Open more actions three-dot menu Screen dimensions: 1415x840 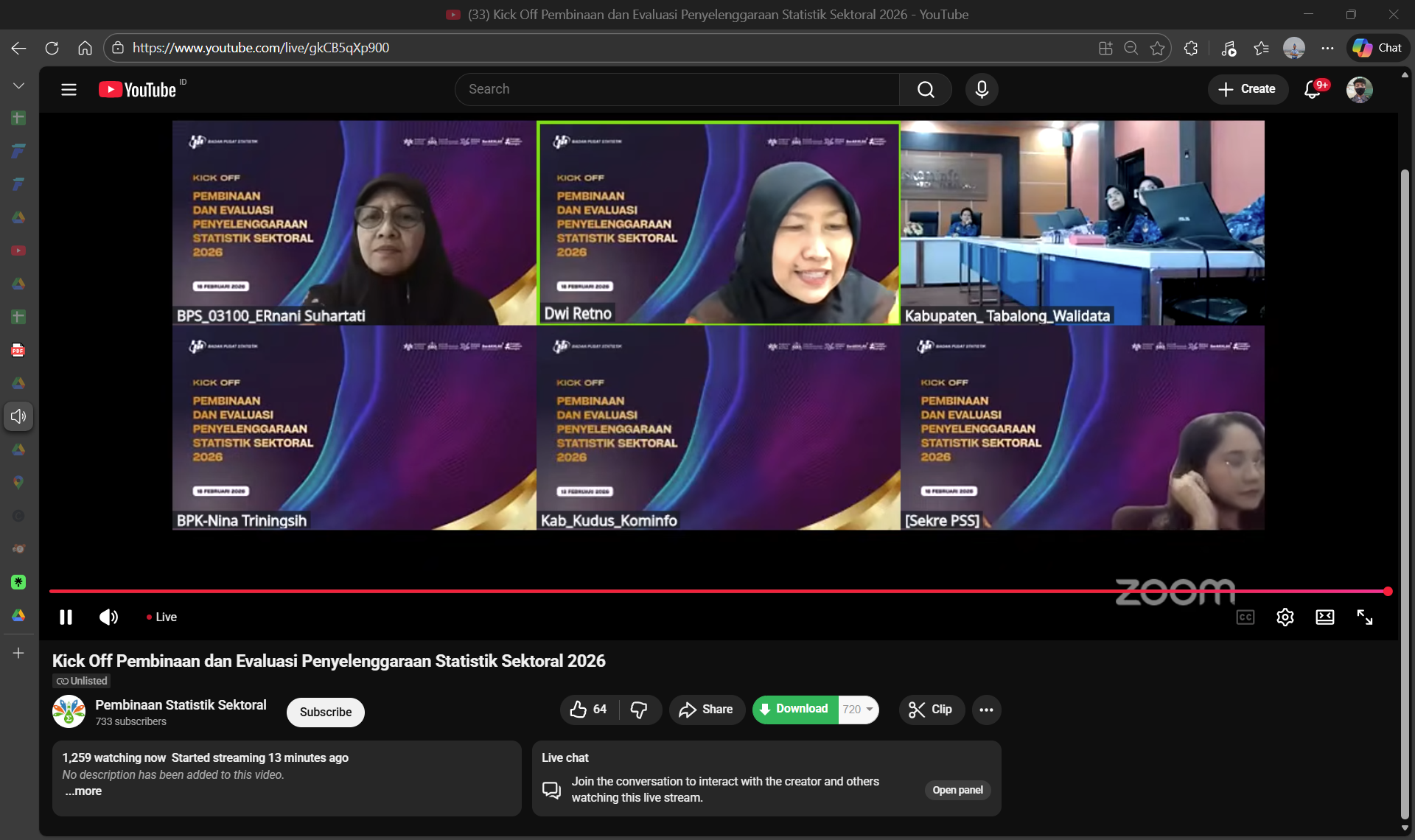click(986, 710)
